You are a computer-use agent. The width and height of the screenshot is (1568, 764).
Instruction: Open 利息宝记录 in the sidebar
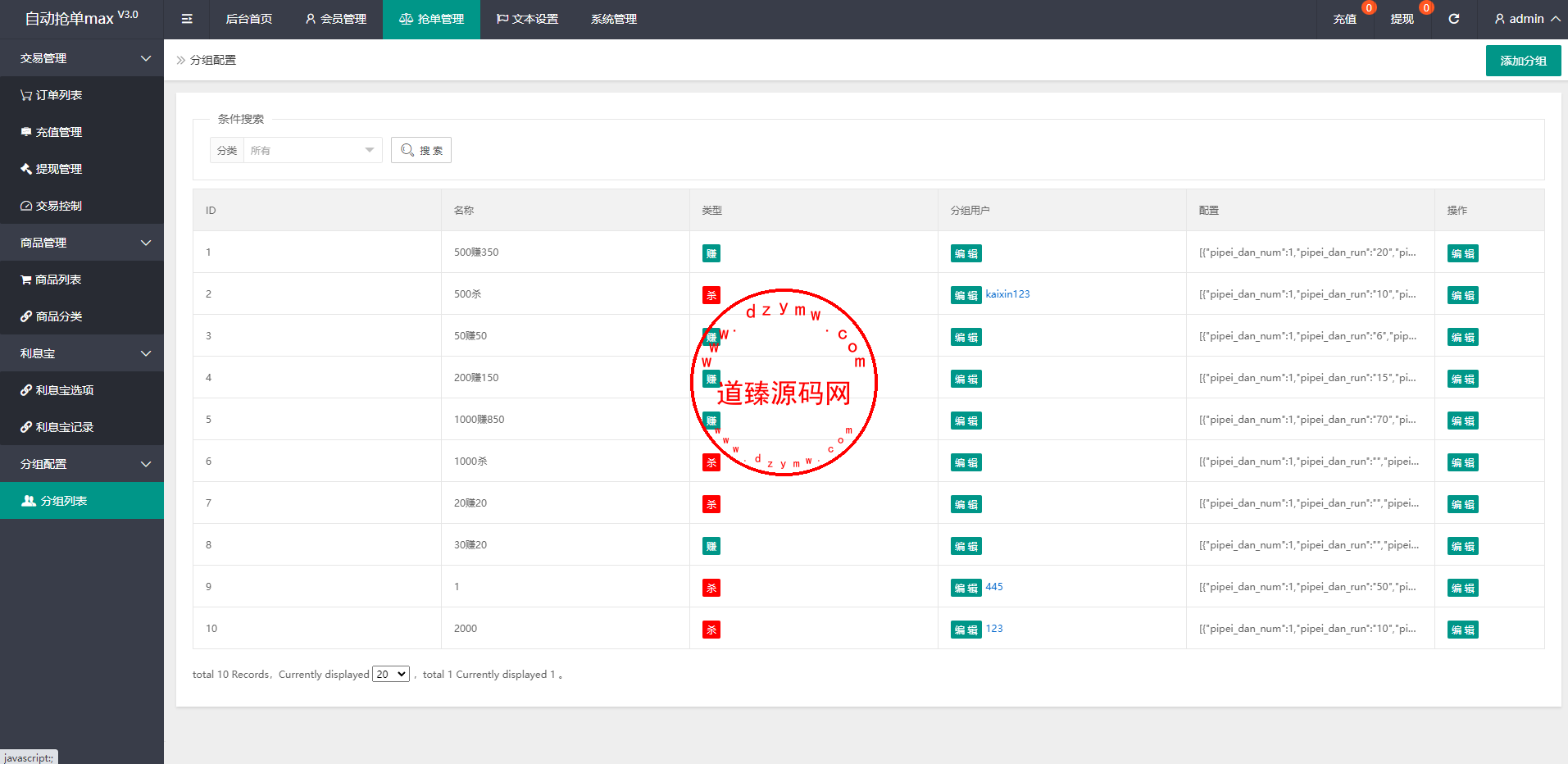click(82, 427)
